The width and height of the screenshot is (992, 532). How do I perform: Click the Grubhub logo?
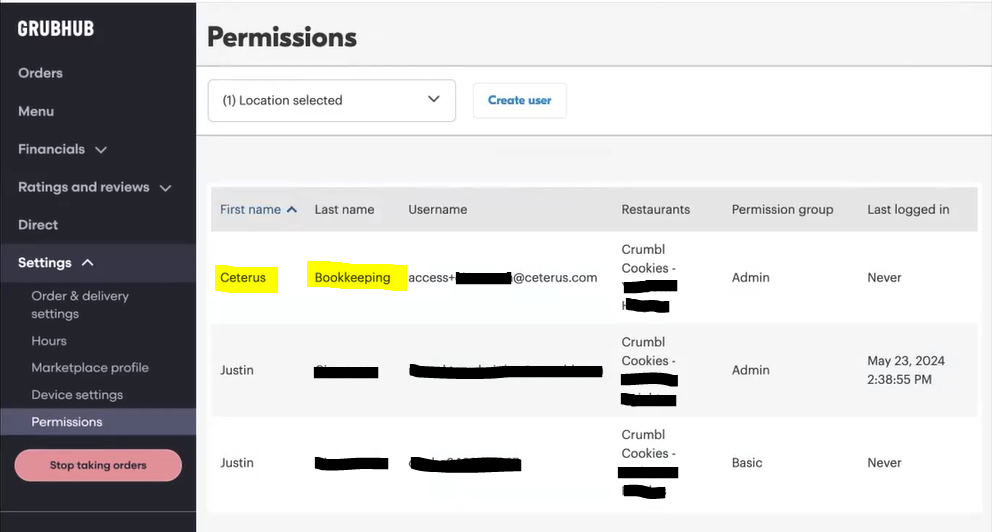56,28
